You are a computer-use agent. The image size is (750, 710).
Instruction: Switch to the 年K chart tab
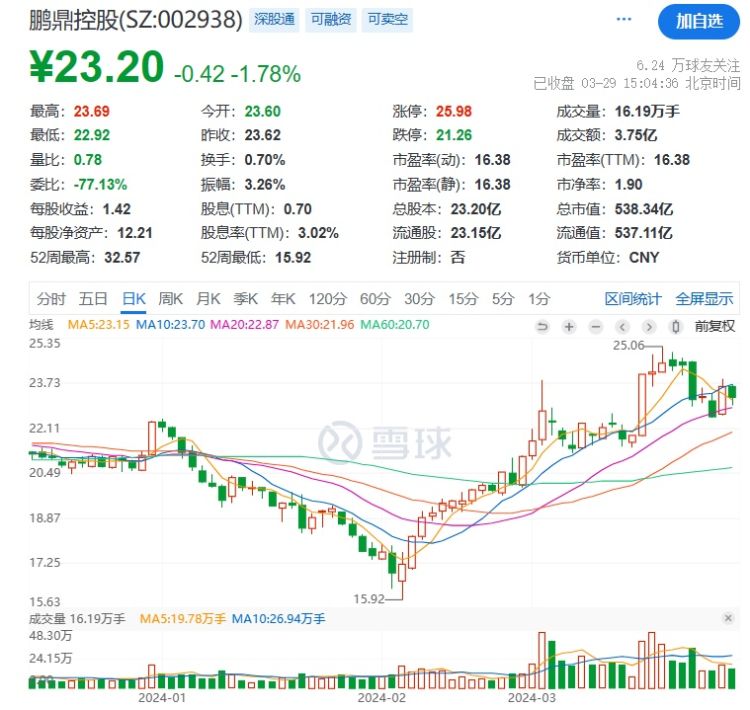(x=283, y=299)
